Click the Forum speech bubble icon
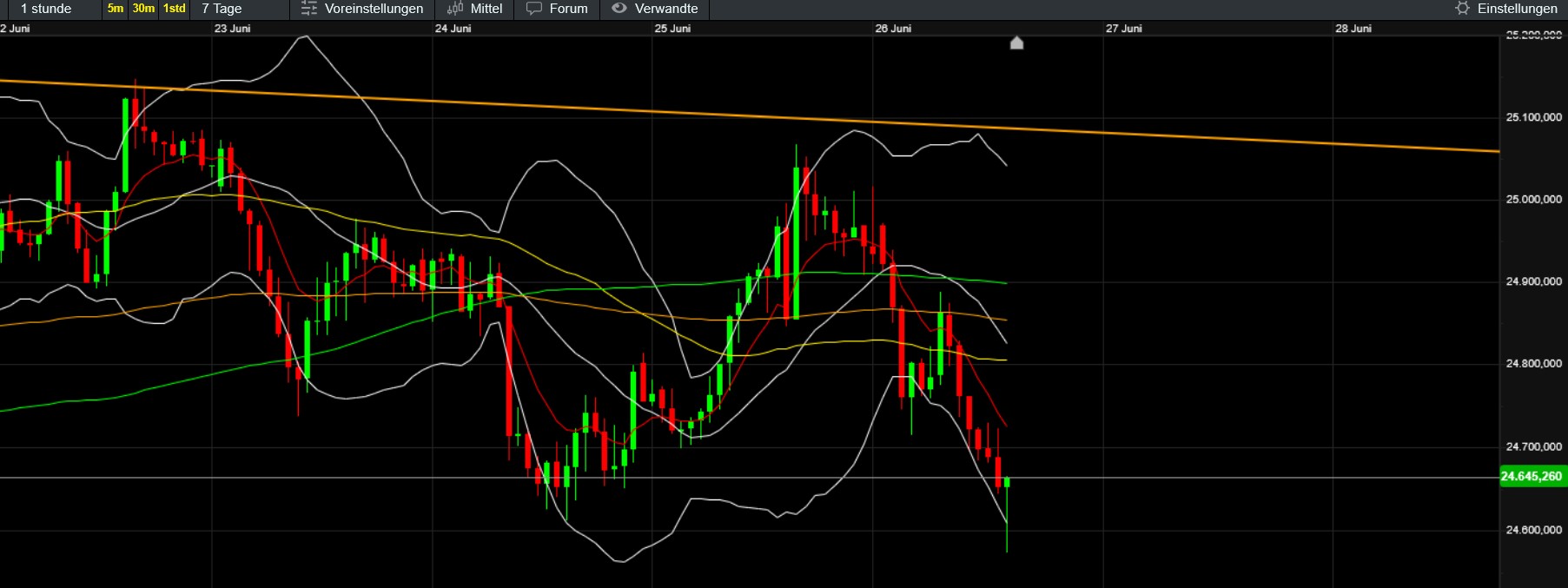Screen dimensions: 1568x588 point(534,9)
